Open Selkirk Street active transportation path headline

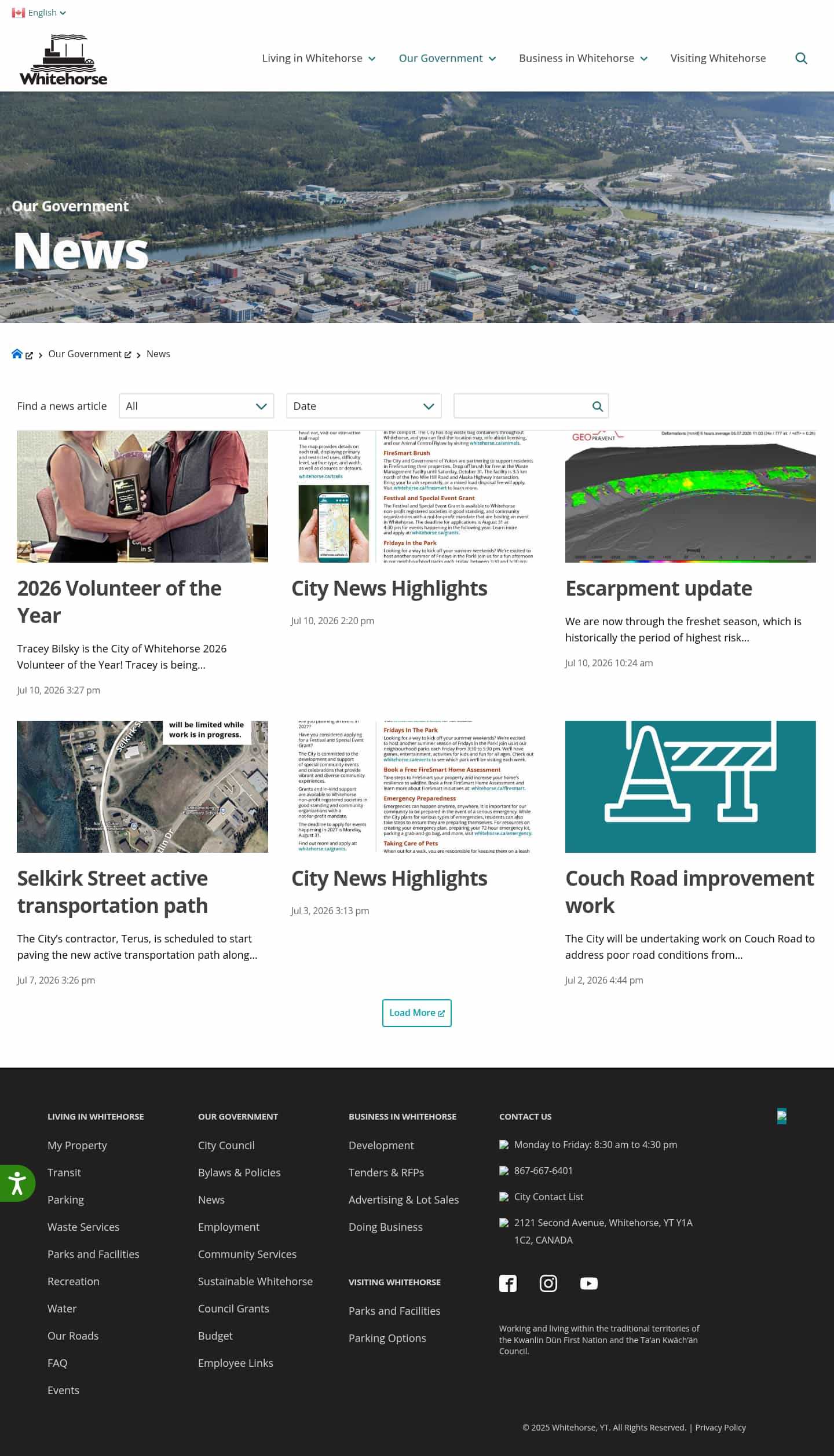pos(112,892)
